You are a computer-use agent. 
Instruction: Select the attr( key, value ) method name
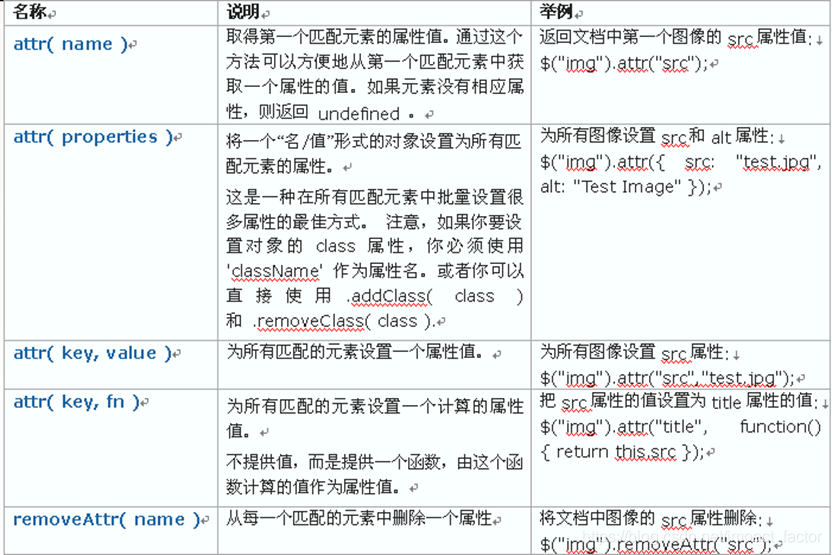tap(93, 353)
